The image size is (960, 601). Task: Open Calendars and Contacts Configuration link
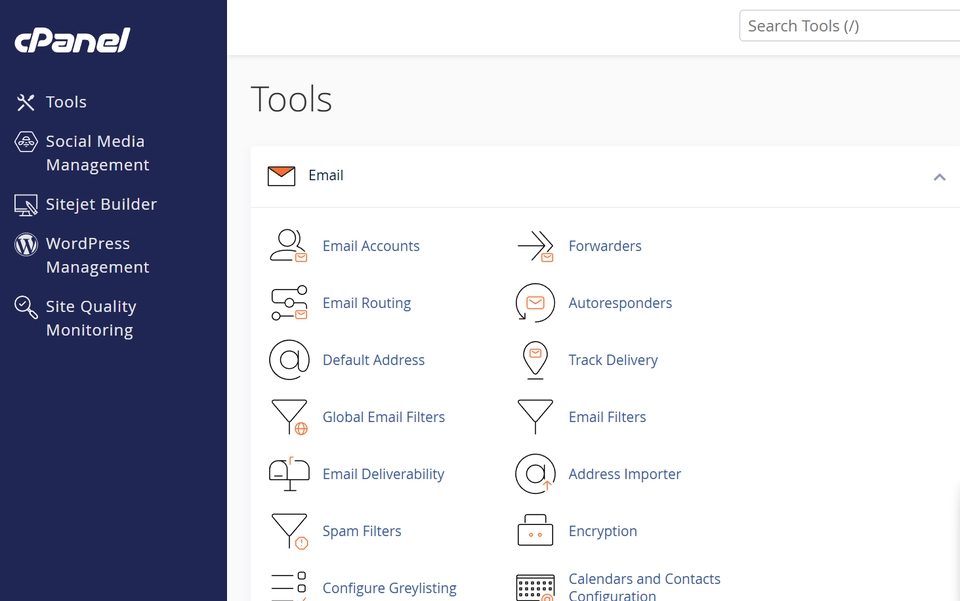644,586
